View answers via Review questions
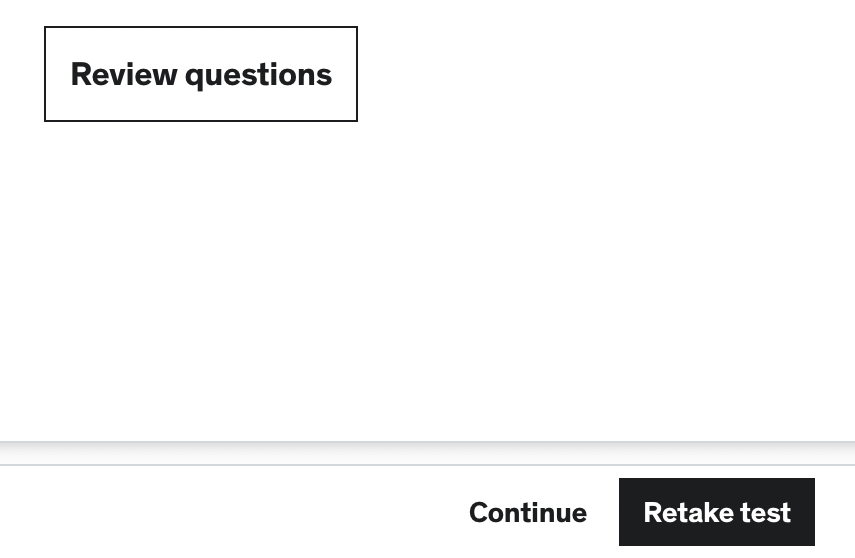Image resolution: width=855 pixels, height=558 pixels. pyautogui.click(x=201, y=74)
